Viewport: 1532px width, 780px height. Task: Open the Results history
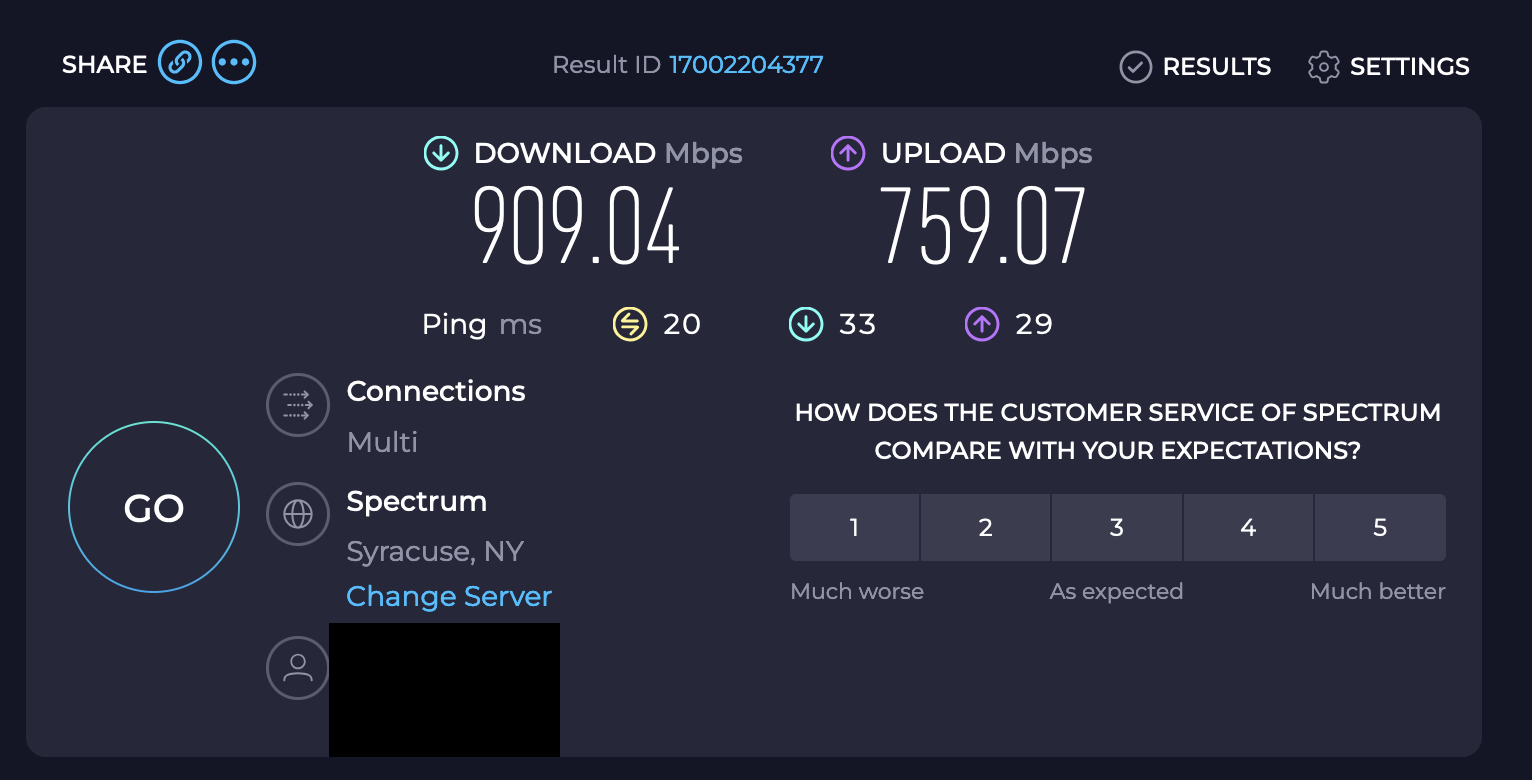click(1195, 67)
